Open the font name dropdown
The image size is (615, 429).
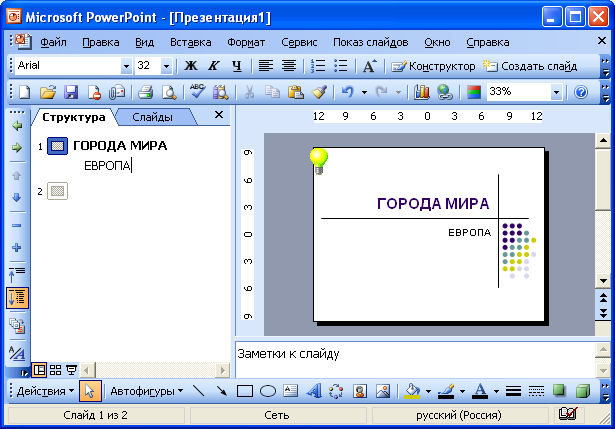(x=126, y=66)
